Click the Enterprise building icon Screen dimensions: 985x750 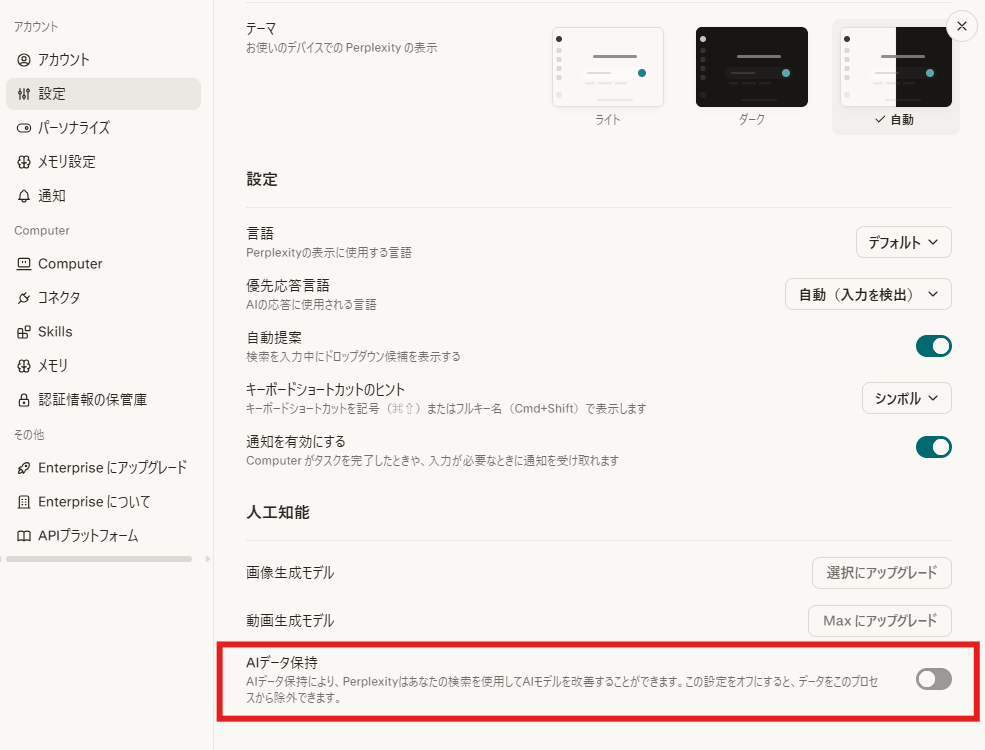tap(24, 502)
